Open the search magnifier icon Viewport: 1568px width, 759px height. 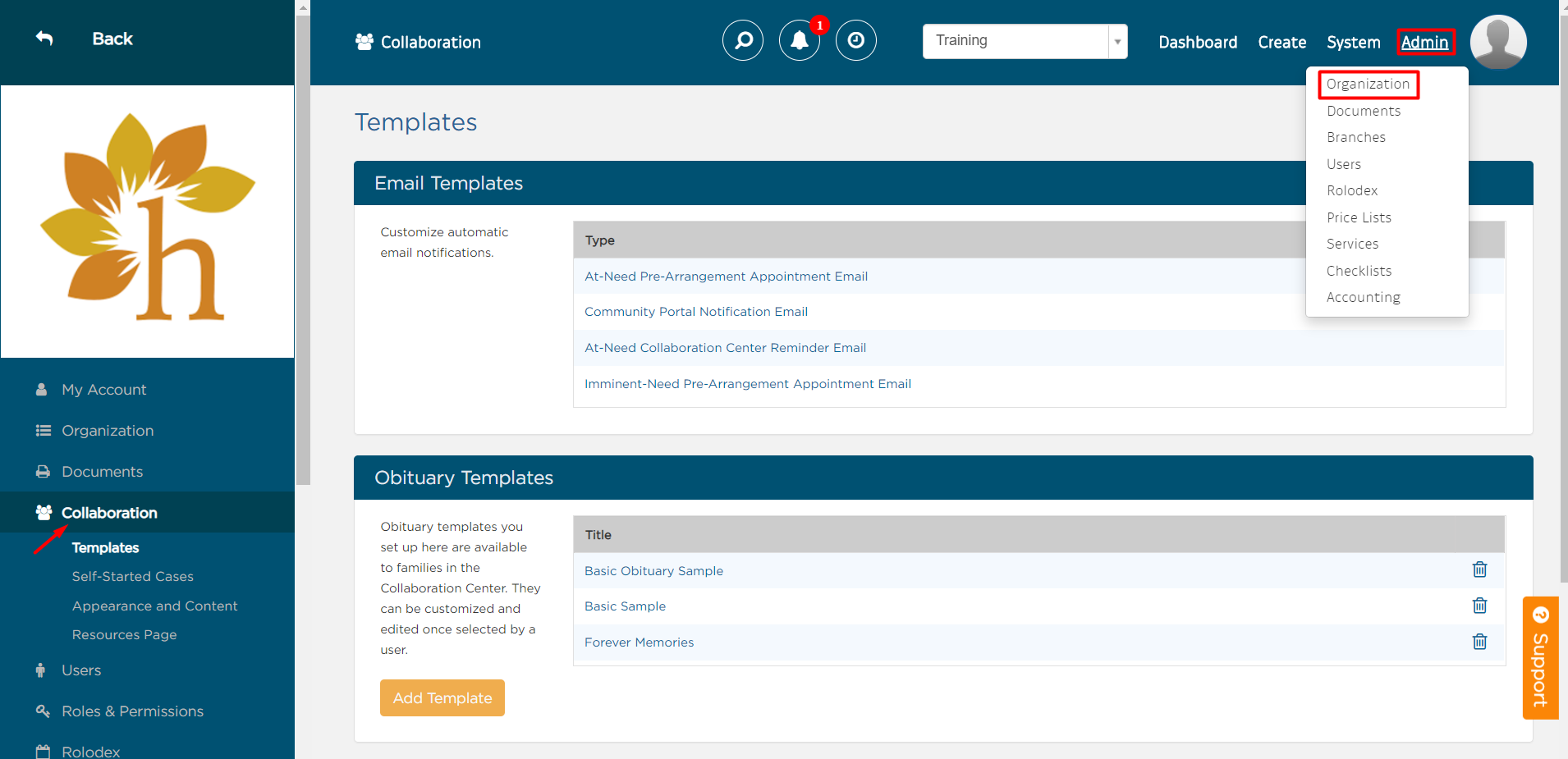pyautogui.click(x=743, y=40)
